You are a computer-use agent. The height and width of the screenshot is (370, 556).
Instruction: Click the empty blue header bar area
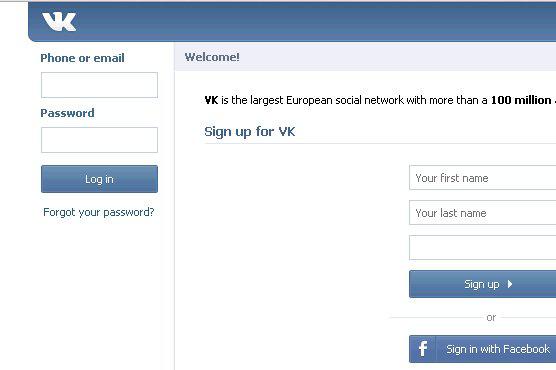(x=316, y=21)
